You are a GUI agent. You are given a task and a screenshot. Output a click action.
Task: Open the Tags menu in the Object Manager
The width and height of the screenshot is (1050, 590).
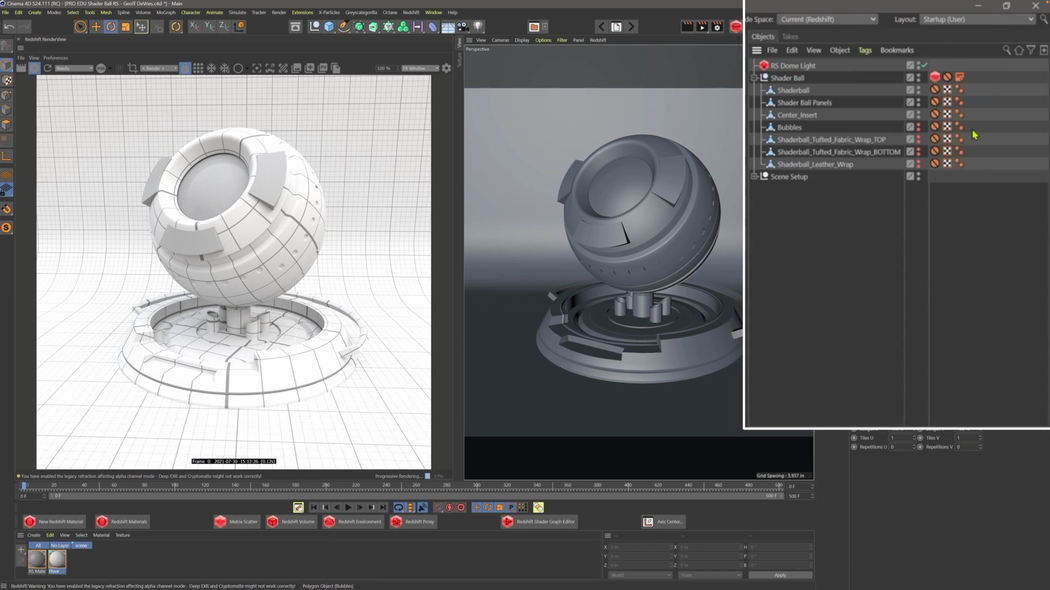point(864,49)
